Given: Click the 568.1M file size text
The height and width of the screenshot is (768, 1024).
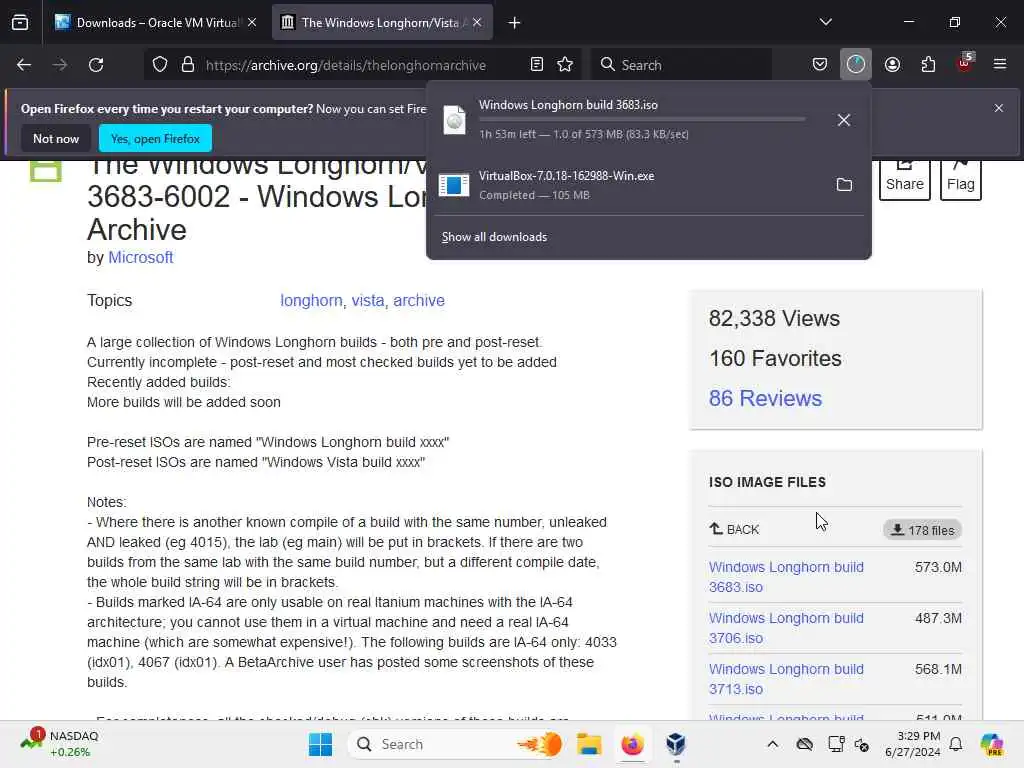Looking at the screenshot, I should click(938, 669).
